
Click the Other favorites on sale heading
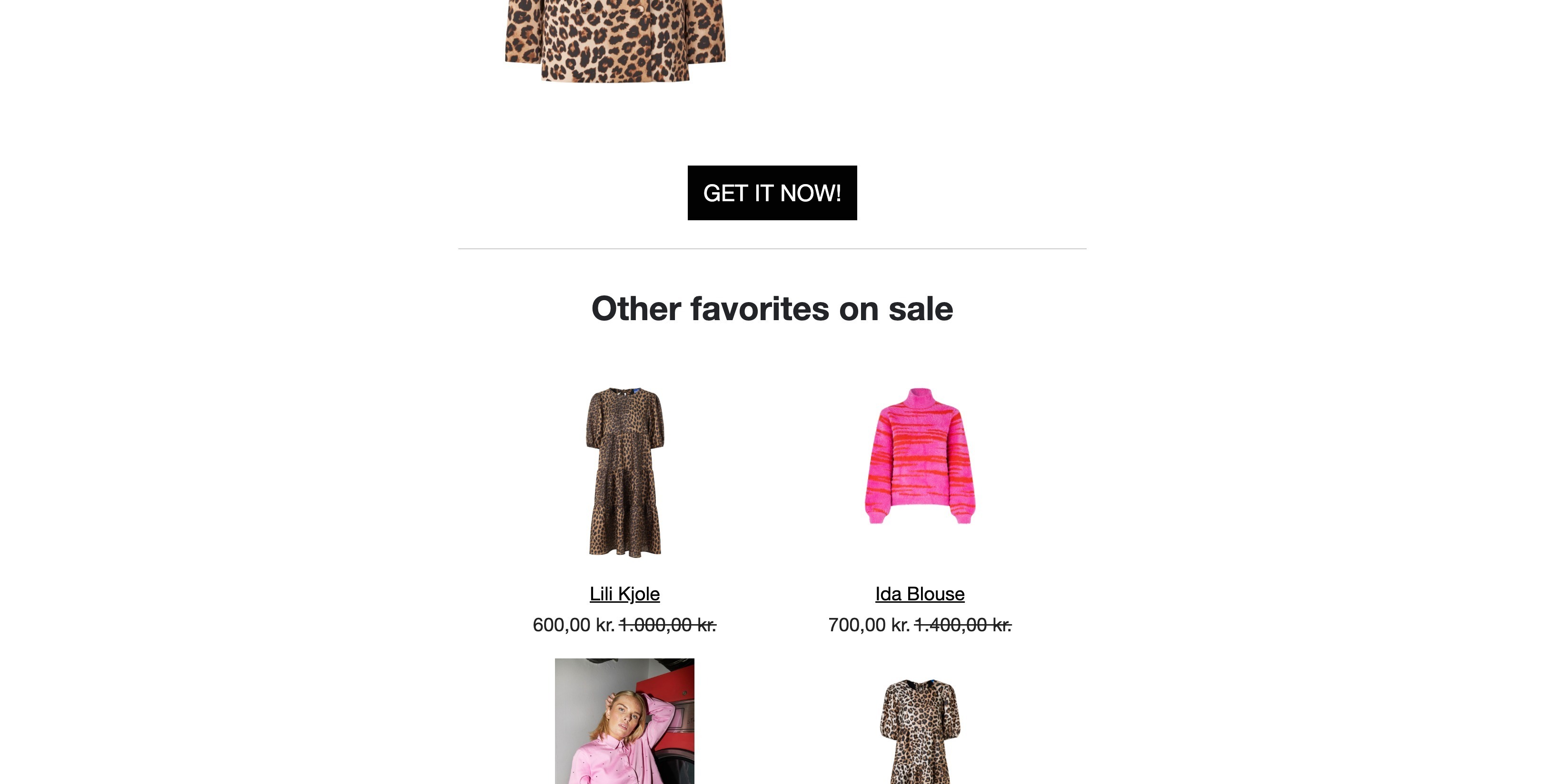[x=772, y=309]
